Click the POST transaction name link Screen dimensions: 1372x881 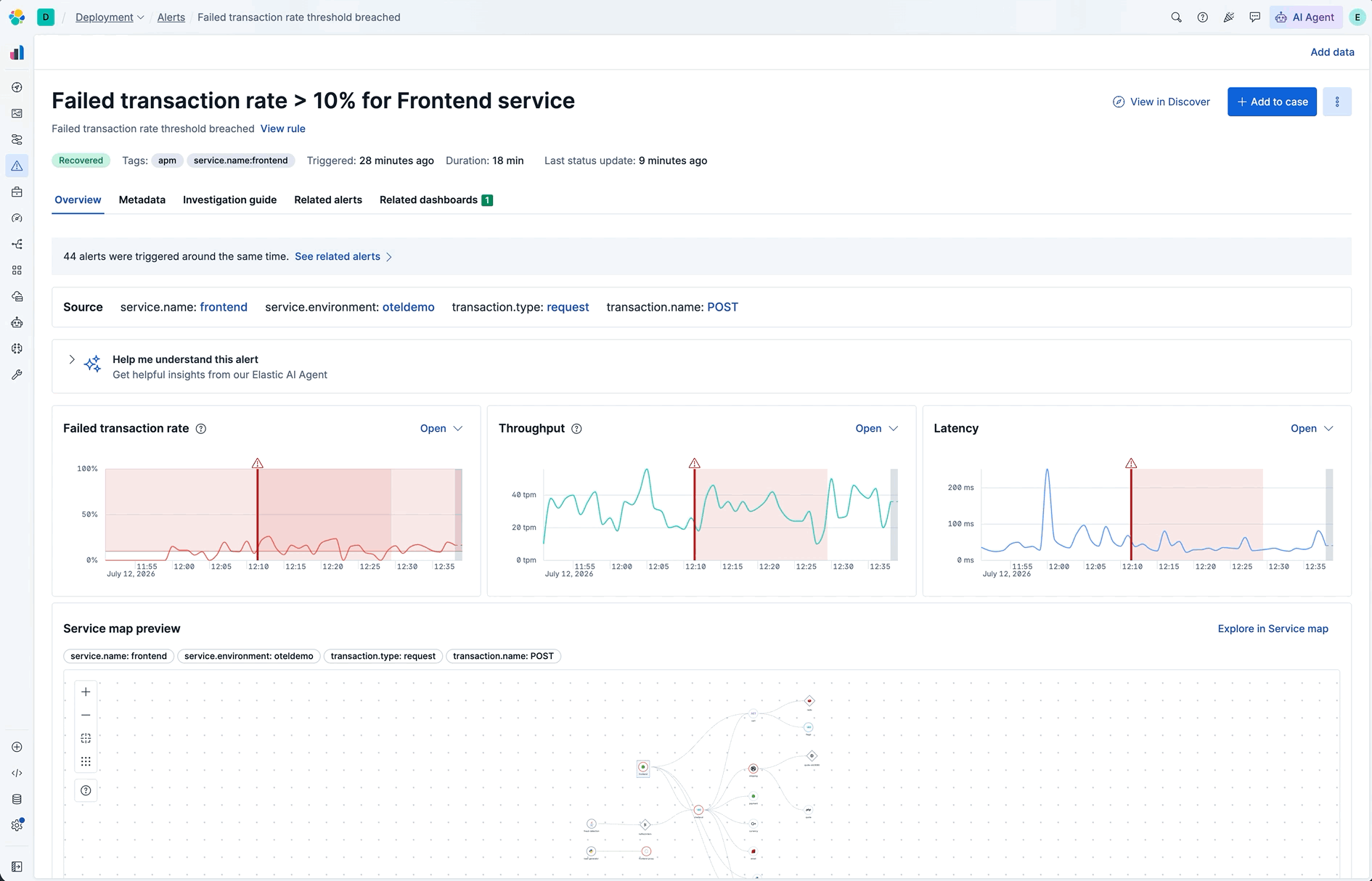tap(723, 307)
